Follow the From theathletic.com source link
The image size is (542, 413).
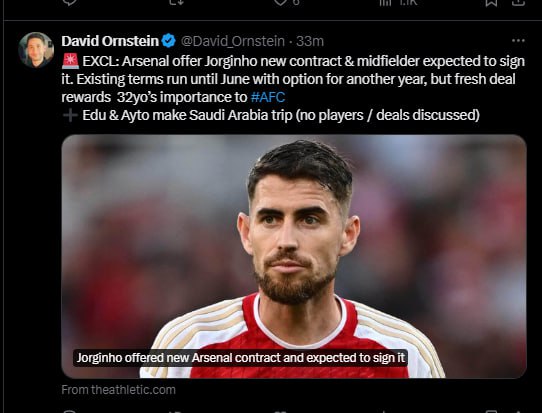pyautogui.click(x=119, y=389)
